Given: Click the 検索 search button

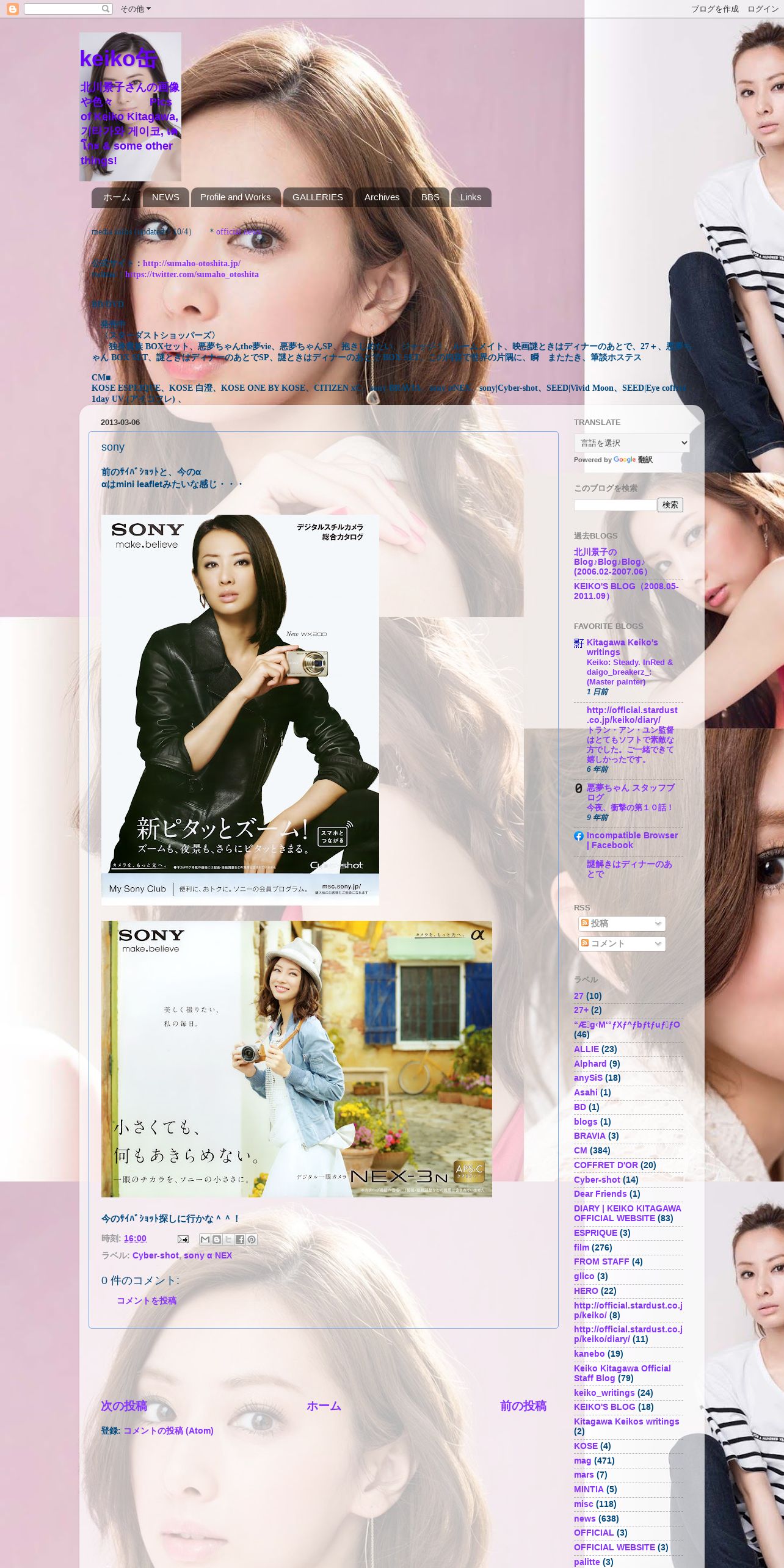Looking at the screenshot, I should (670, 504).
